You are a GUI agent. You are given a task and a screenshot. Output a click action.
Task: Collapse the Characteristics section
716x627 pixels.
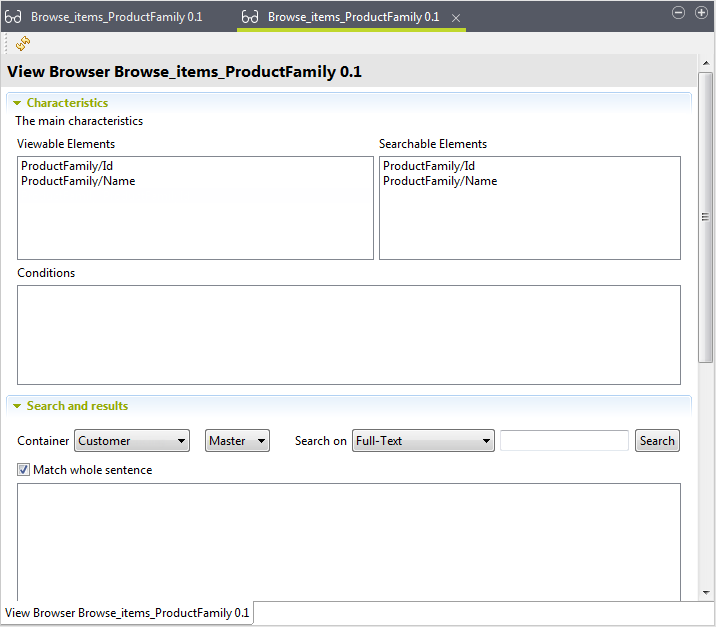17,103
